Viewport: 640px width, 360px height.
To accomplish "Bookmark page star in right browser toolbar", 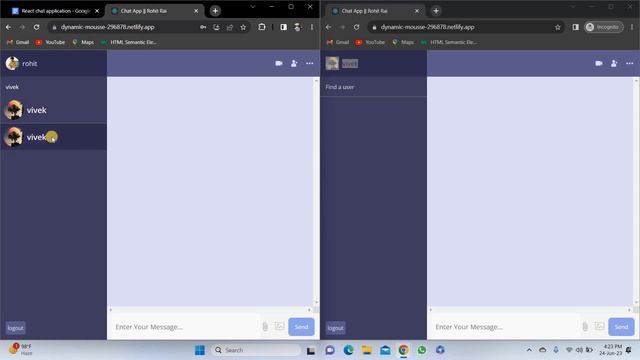I will (558, 27).
